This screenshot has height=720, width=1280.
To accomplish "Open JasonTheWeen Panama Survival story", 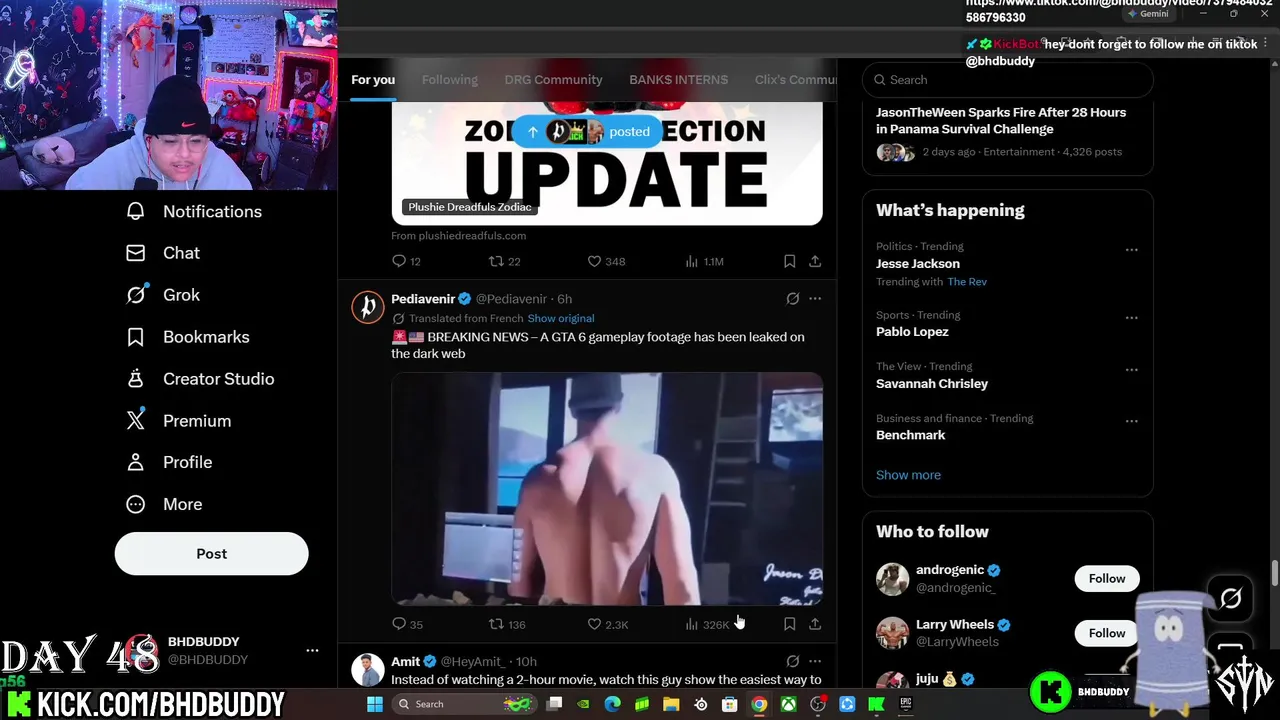I will [x=1008, y=131].
